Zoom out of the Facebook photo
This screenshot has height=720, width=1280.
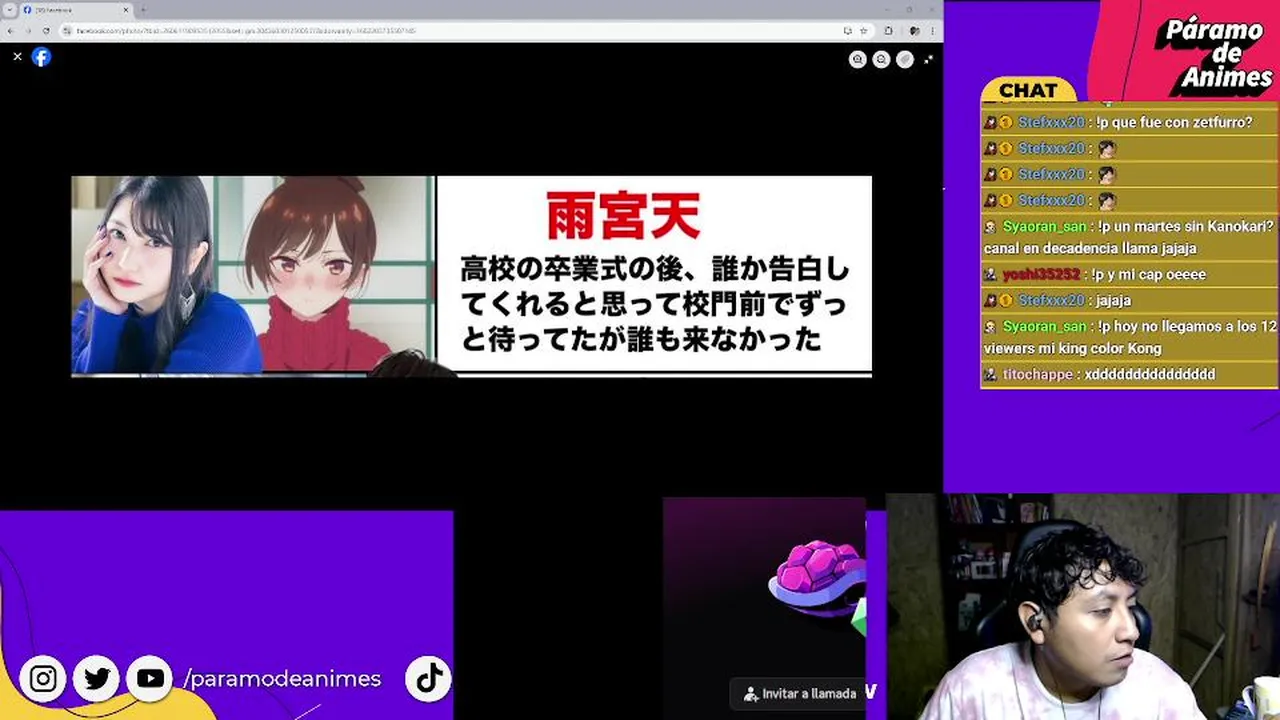pos(881,60)
